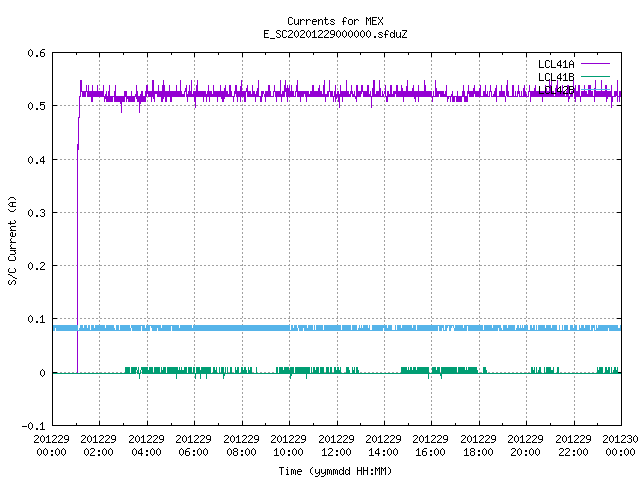The image size is (640, 480).
Task: Click the y-axis tick value 0.6
Action: coord(36,53)
